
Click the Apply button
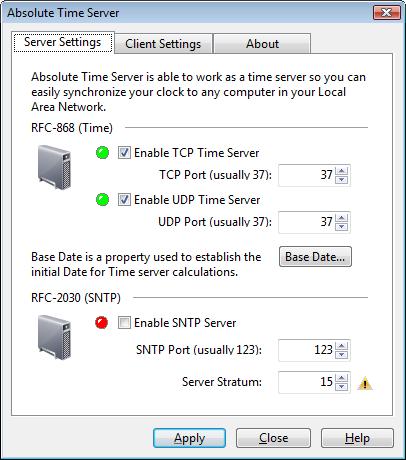tap(189, 438)
